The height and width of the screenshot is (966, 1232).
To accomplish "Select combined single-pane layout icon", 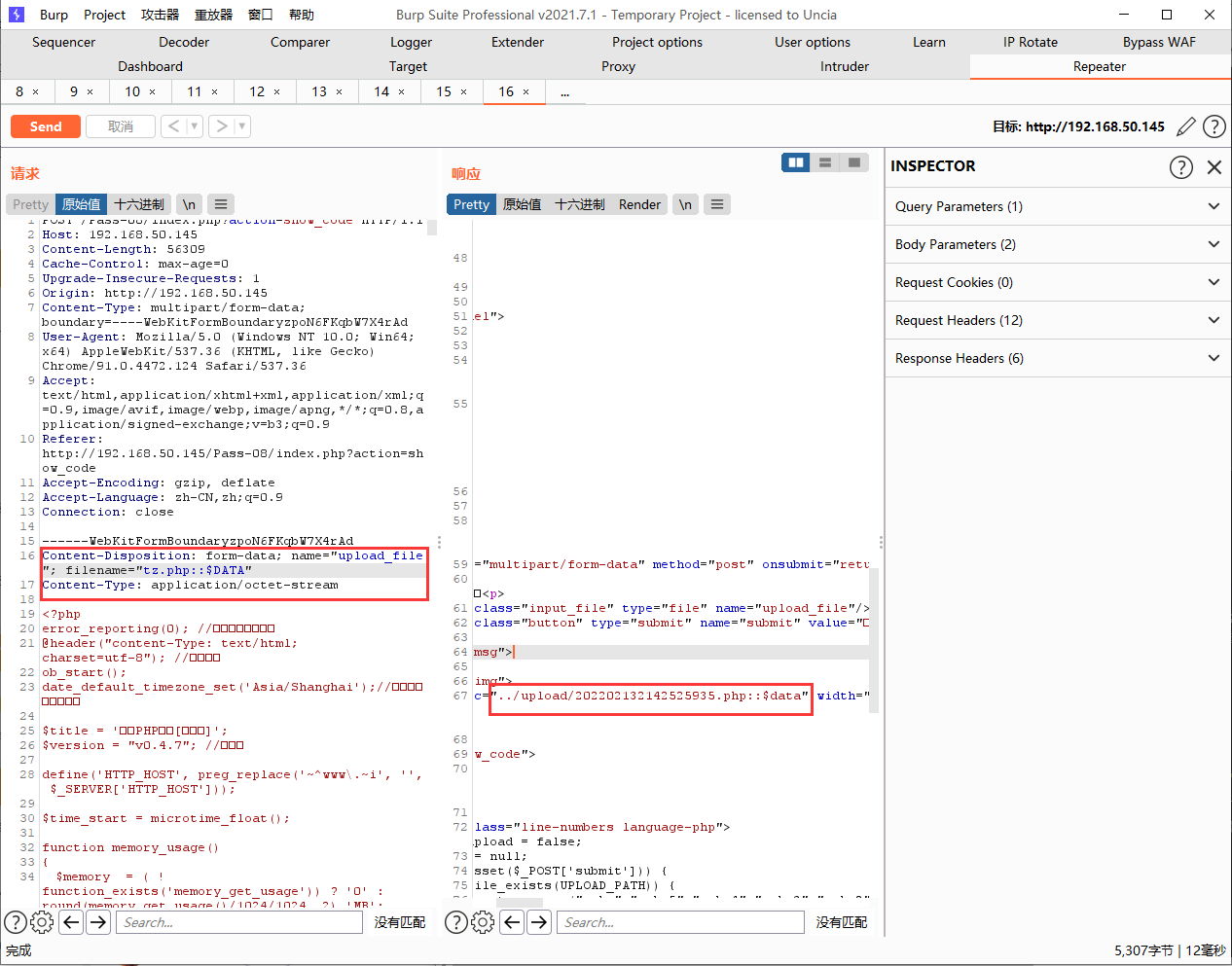I will (854, 162).
